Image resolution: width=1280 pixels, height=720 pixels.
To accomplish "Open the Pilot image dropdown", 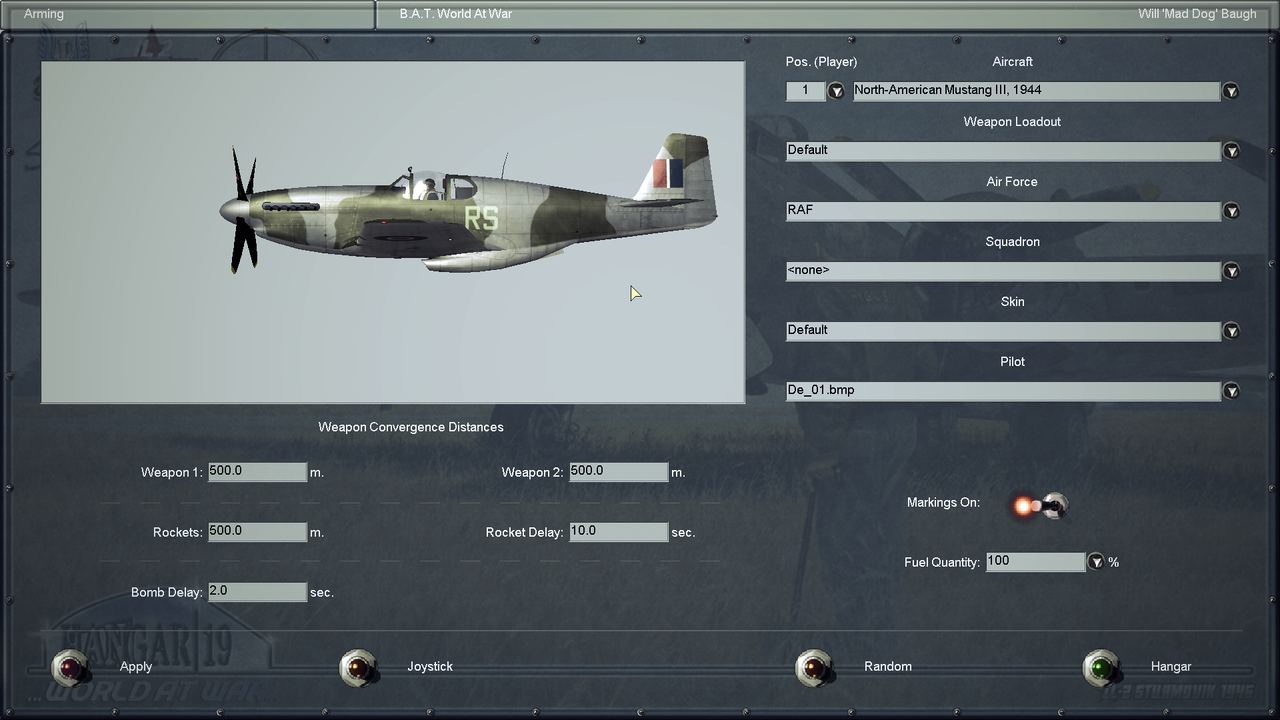I will coord(1231,390).
